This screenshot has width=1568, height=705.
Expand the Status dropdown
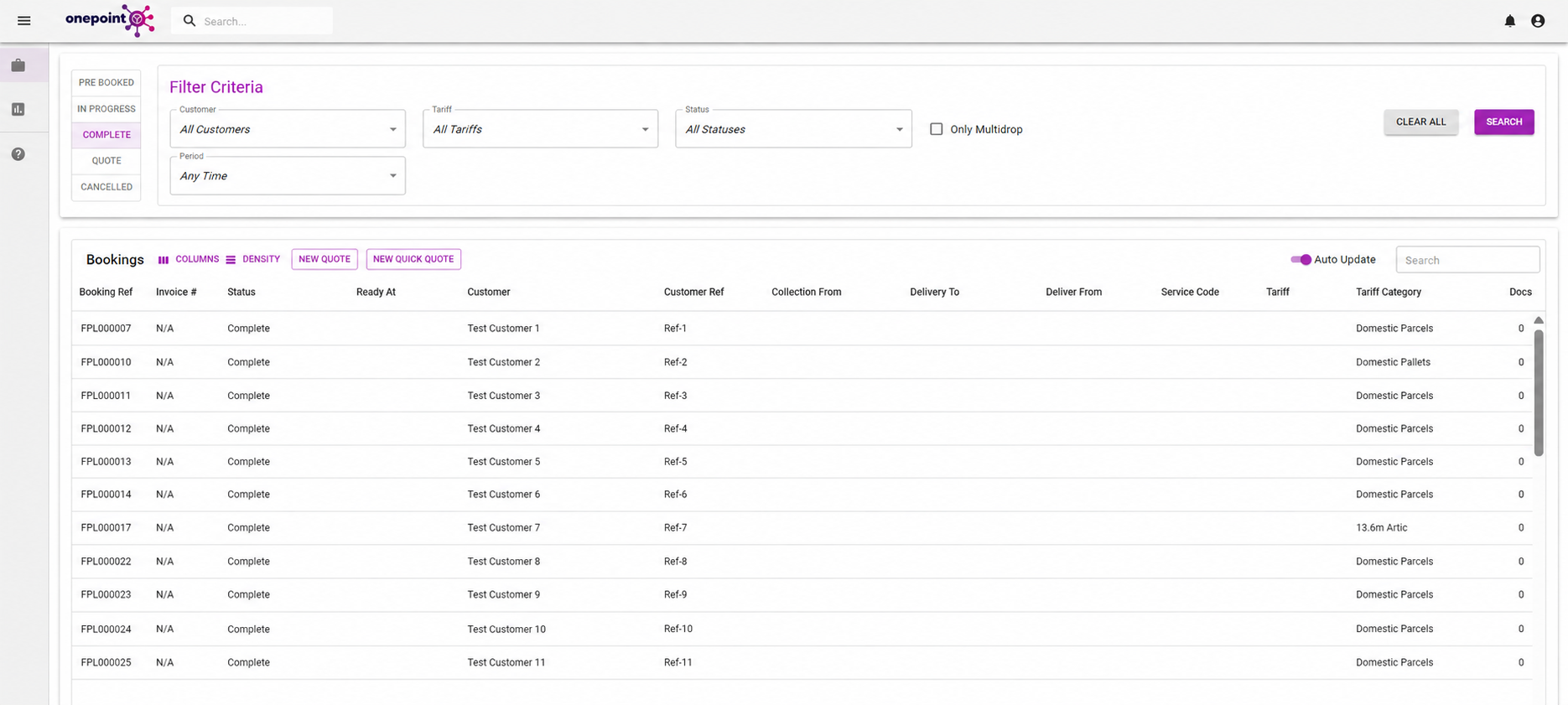coord(793,129)
